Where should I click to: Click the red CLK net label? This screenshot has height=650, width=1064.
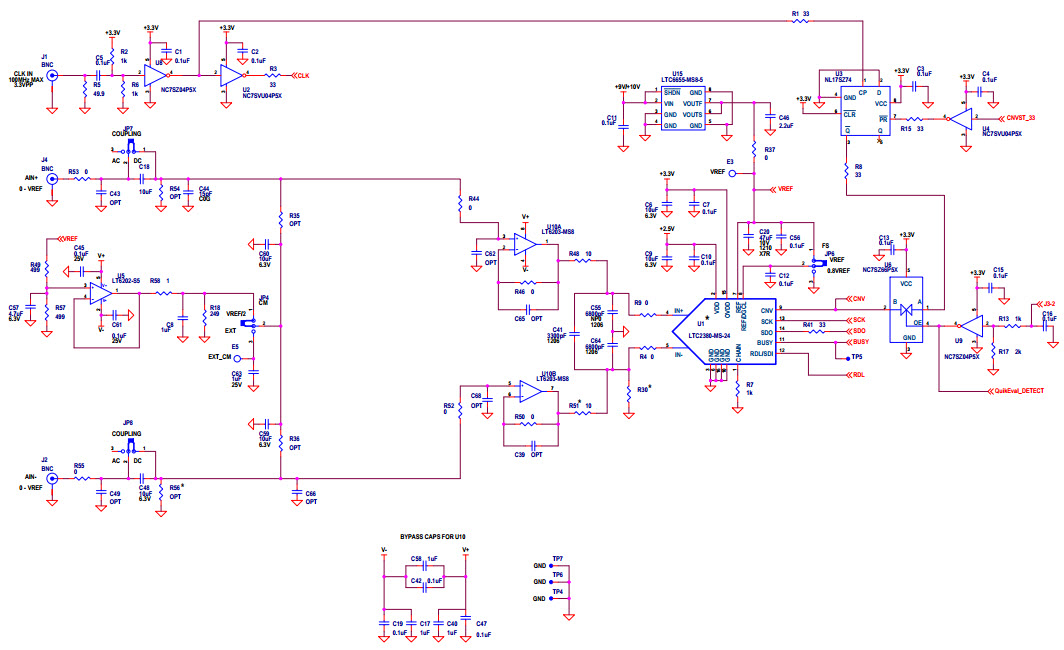tap(304, 75)
